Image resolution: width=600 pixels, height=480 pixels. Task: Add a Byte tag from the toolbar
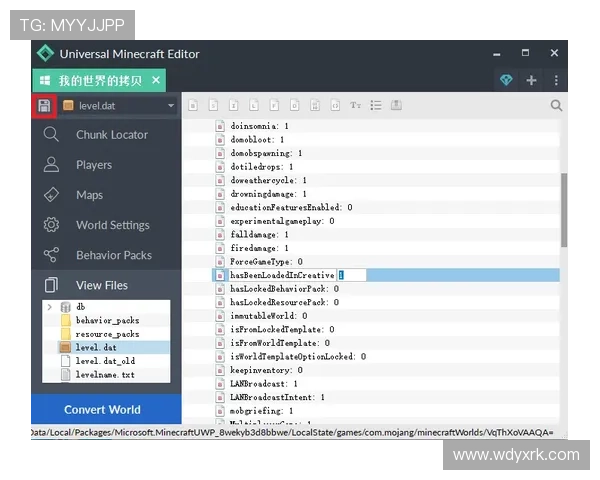(193, 105)
